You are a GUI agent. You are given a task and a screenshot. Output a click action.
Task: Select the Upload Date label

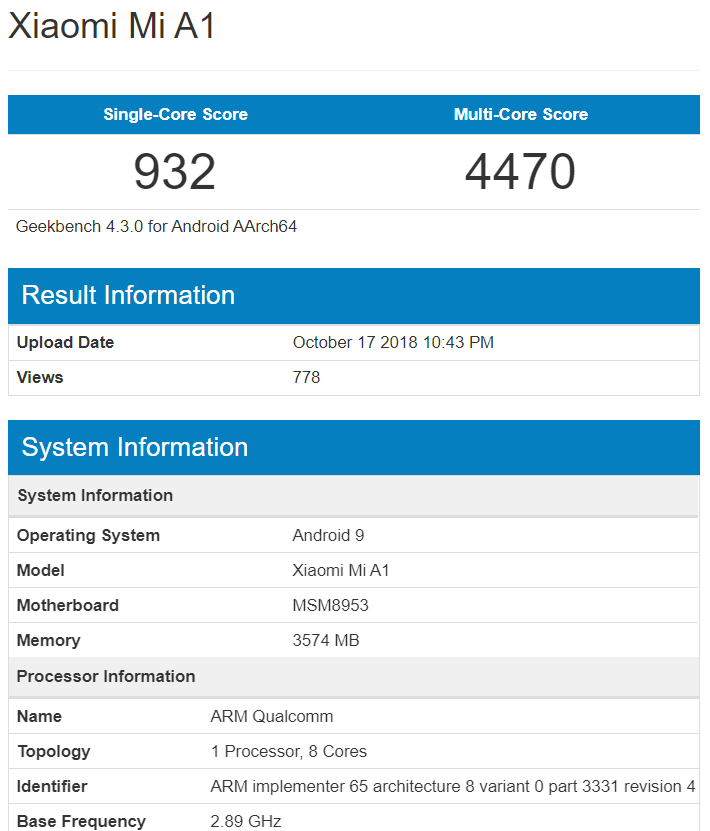pyautogui.click(x=65, y=342)
